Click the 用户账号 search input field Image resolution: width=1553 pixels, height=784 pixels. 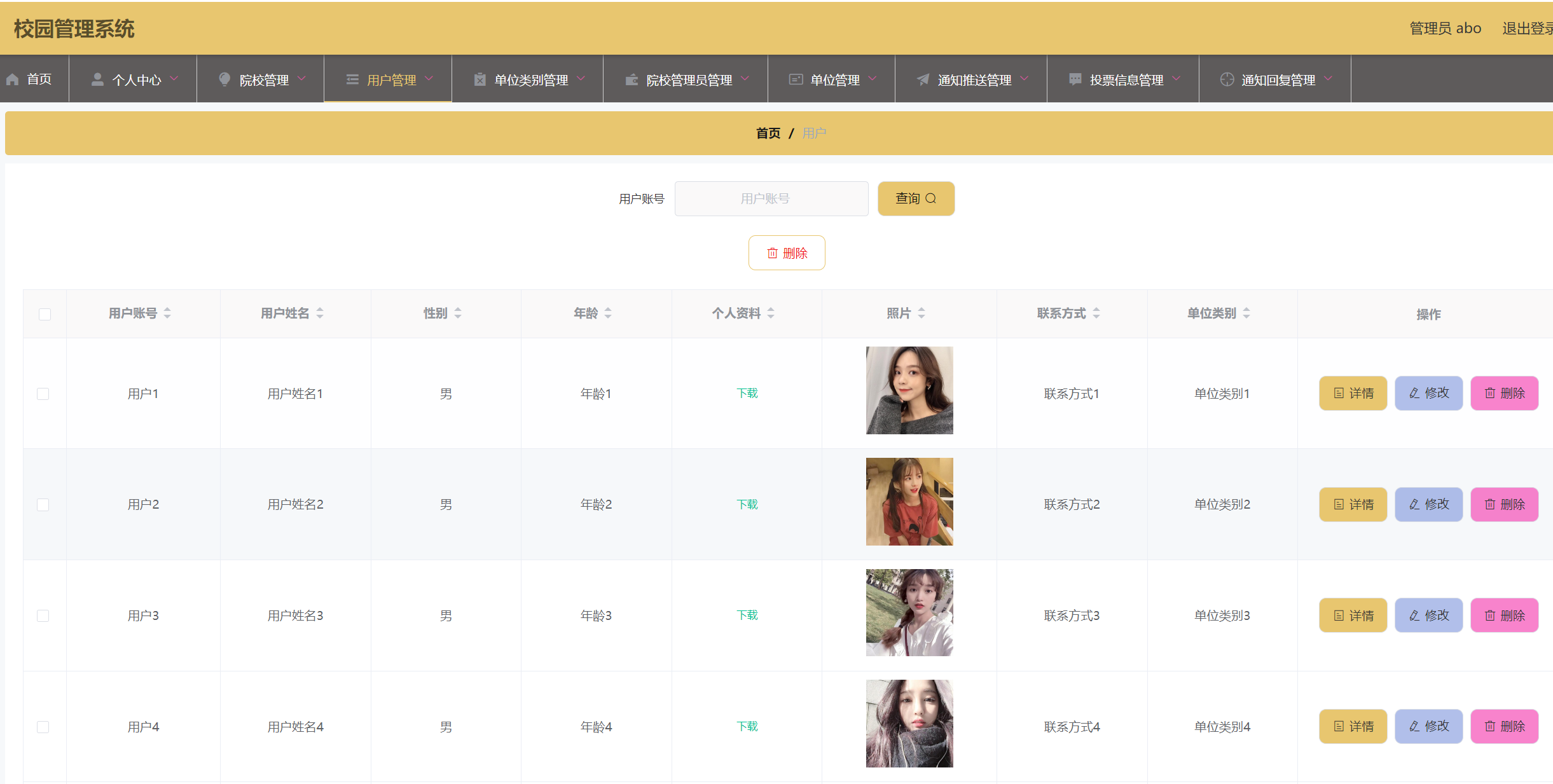tap(771, 198)
